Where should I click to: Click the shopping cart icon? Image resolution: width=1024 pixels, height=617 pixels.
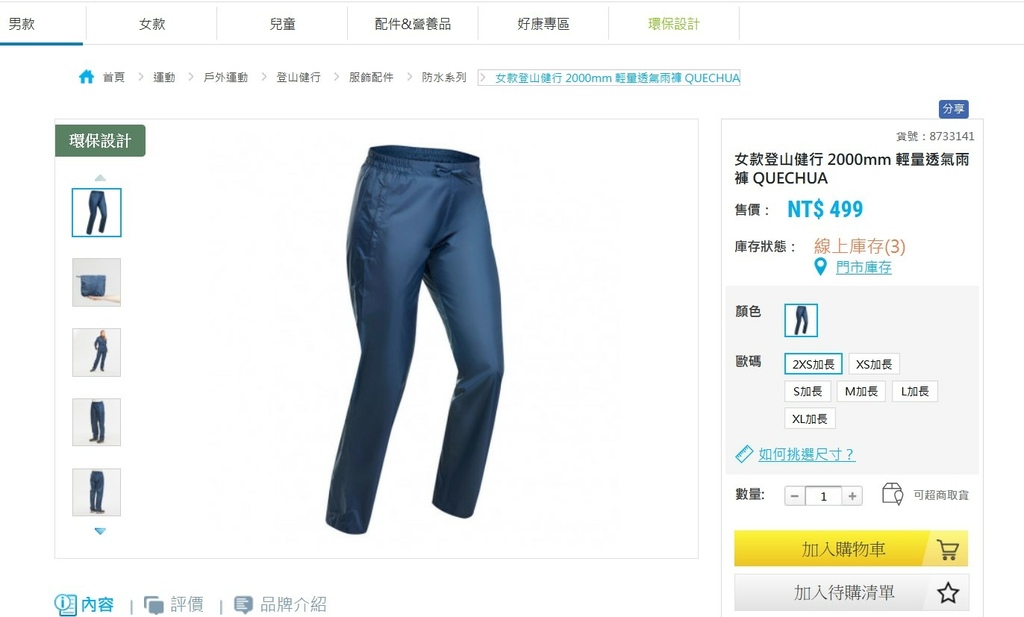947,550
